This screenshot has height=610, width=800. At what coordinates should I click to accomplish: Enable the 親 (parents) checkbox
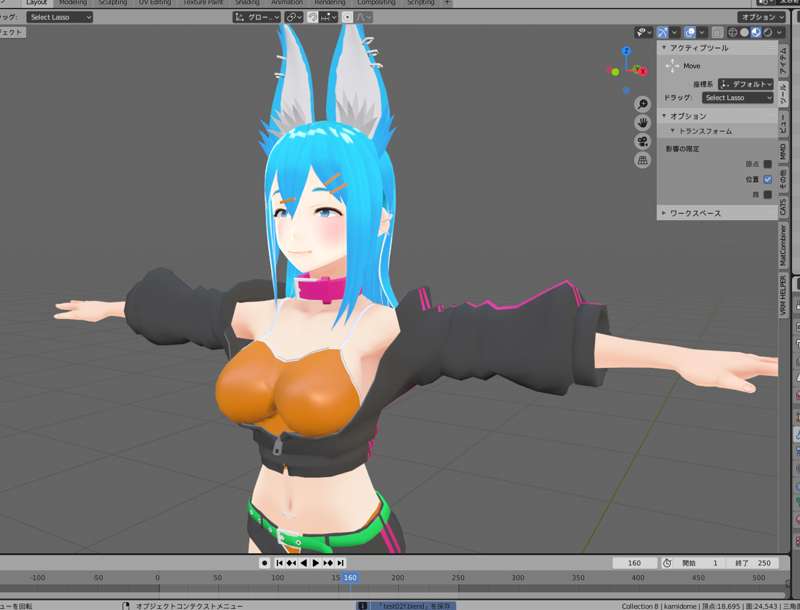[768, 195]
